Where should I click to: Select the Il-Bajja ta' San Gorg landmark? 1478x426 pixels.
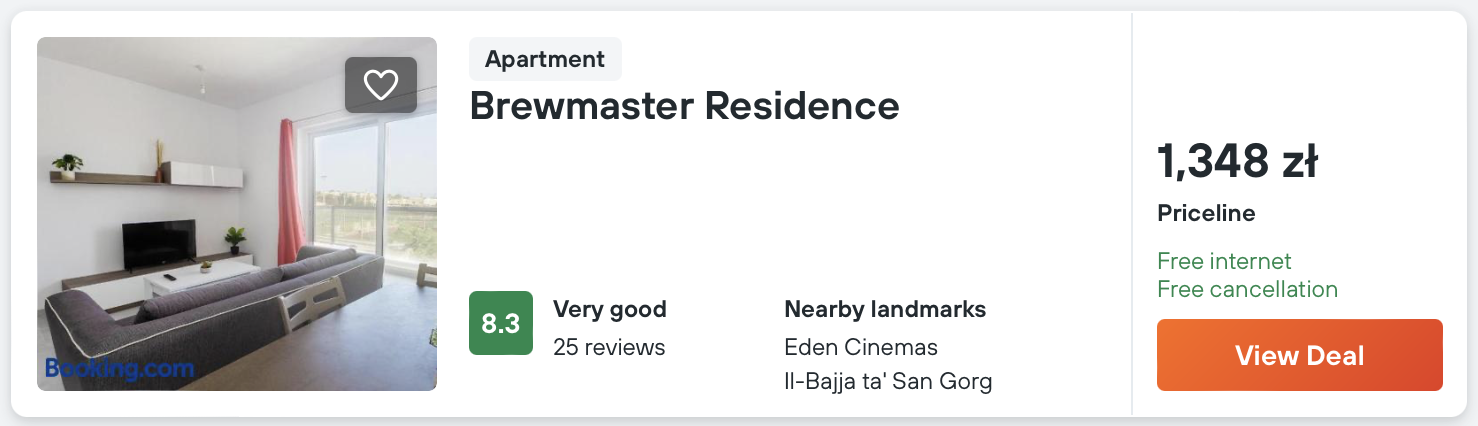[888, 381]
